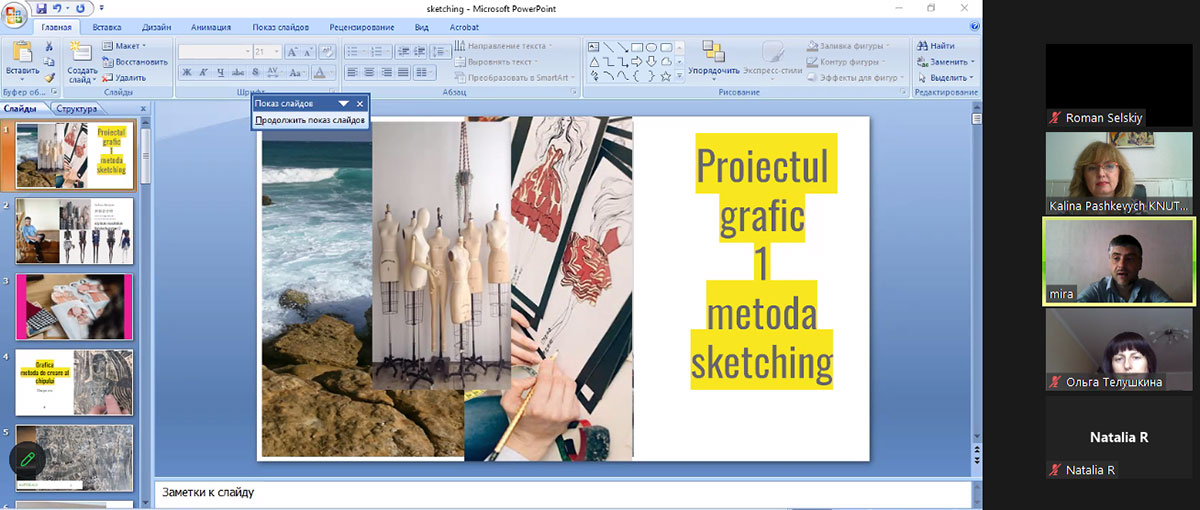The height and width of the screenshot is (510, 1200).
Task: Center-align the text
Action: [369, 72]
